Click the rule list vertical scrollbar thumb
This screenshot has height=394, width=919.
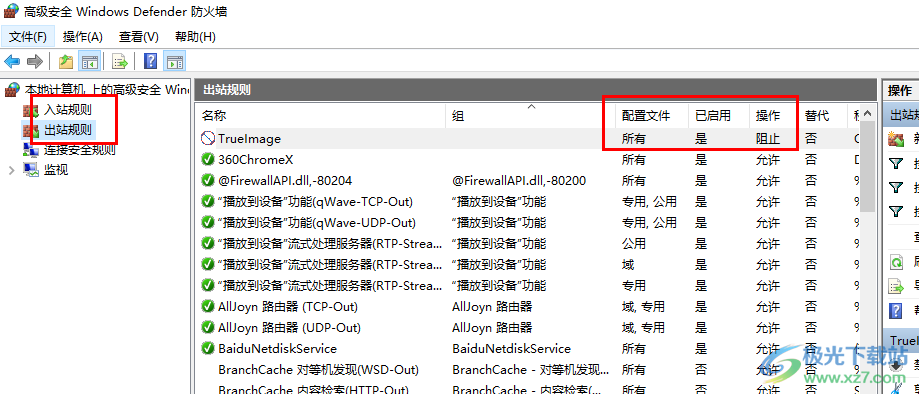(868, 166)
